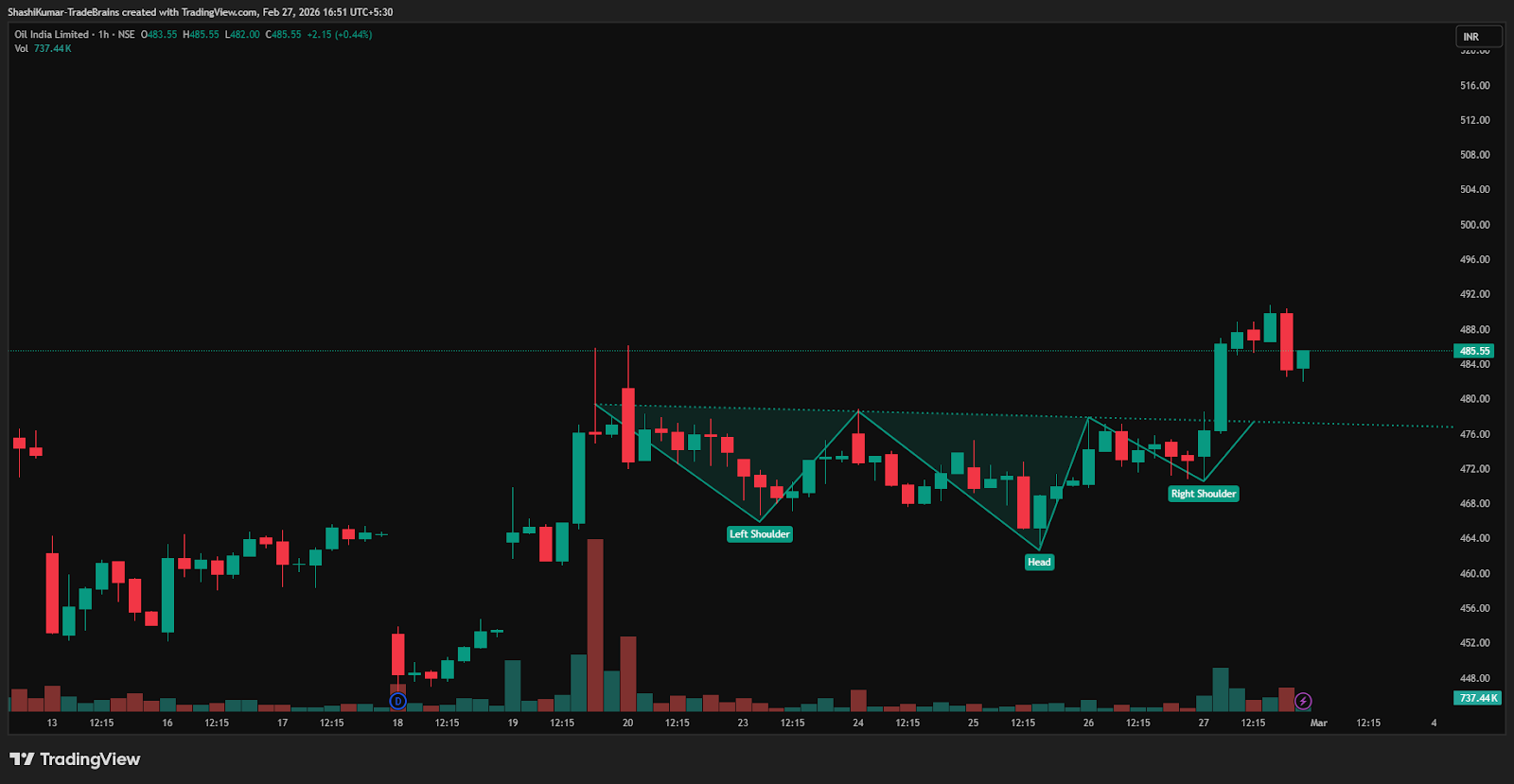Click the chart header attribution text
The width and height of the screenshot is (1514, 784).
click(x=200, y=12)
